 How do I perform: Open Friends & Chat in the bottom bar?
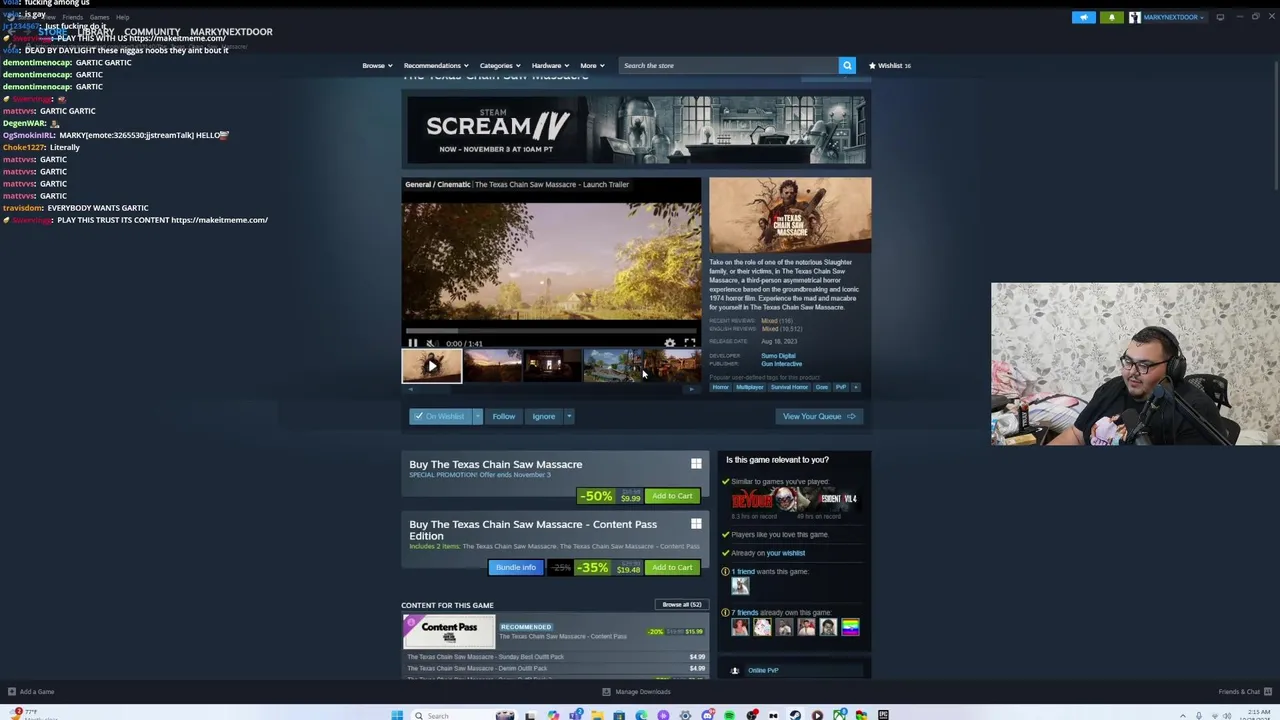click(x=1243, y=692)
